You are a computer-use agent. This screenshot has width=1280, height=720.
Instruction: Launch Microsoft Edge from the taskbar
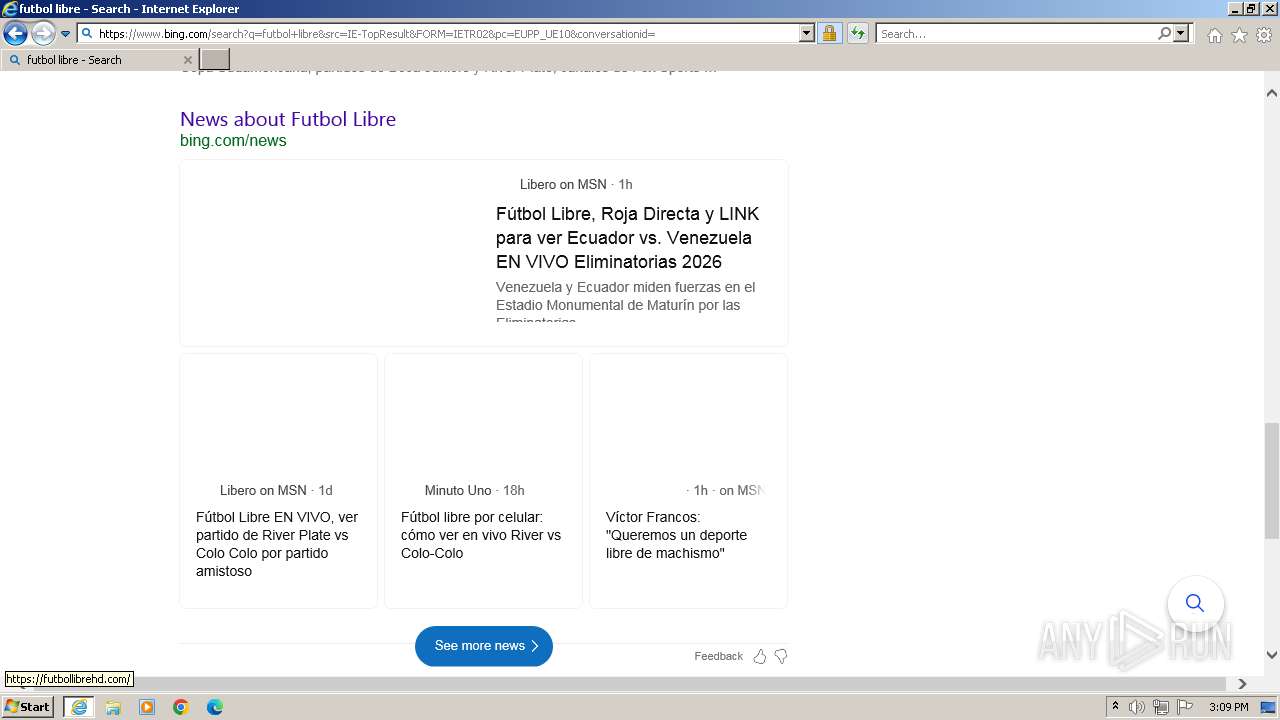pos(215,707)
